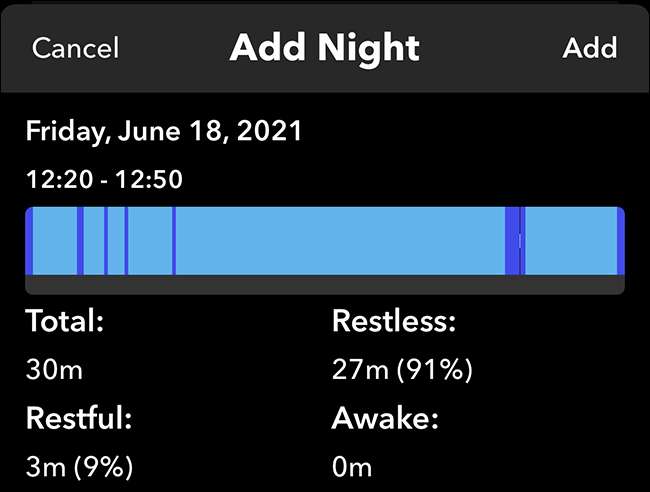650x492 pixels.
Task: Click the long light-blue restless stretch mid-chart
Action: tap(340, 241)
